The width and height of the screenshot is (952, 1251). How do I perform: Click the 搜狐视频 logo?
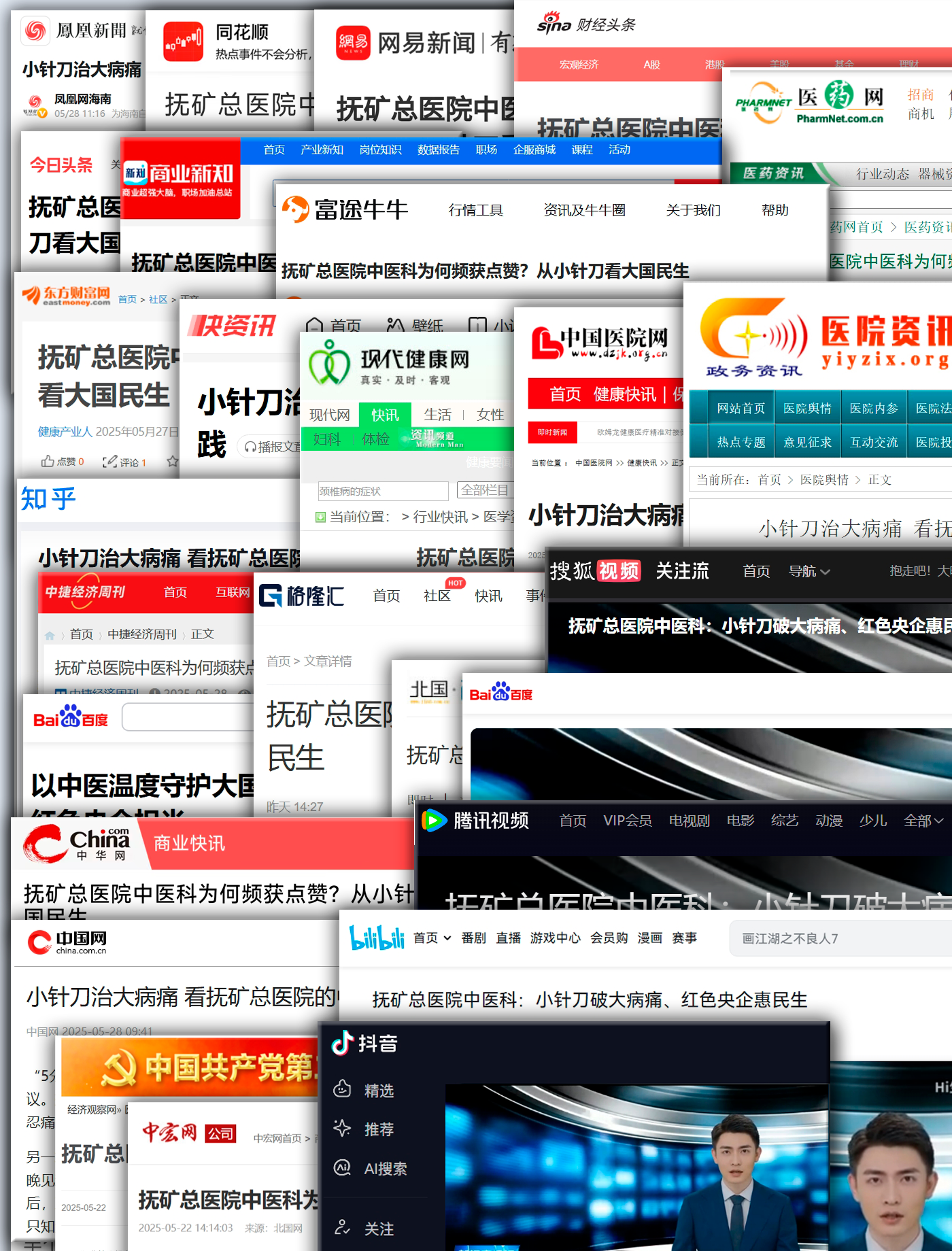pos(595,571)
